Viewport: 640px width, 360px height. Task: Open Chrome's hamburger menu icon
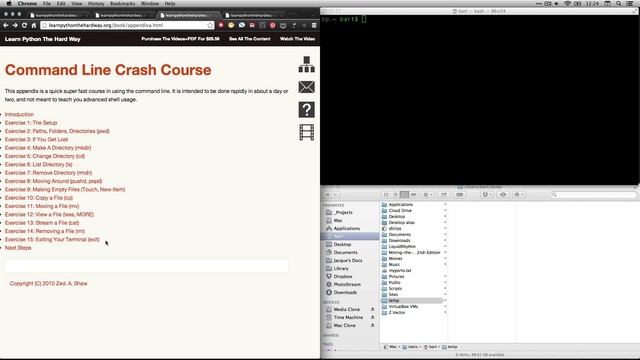tap(314, 25)
